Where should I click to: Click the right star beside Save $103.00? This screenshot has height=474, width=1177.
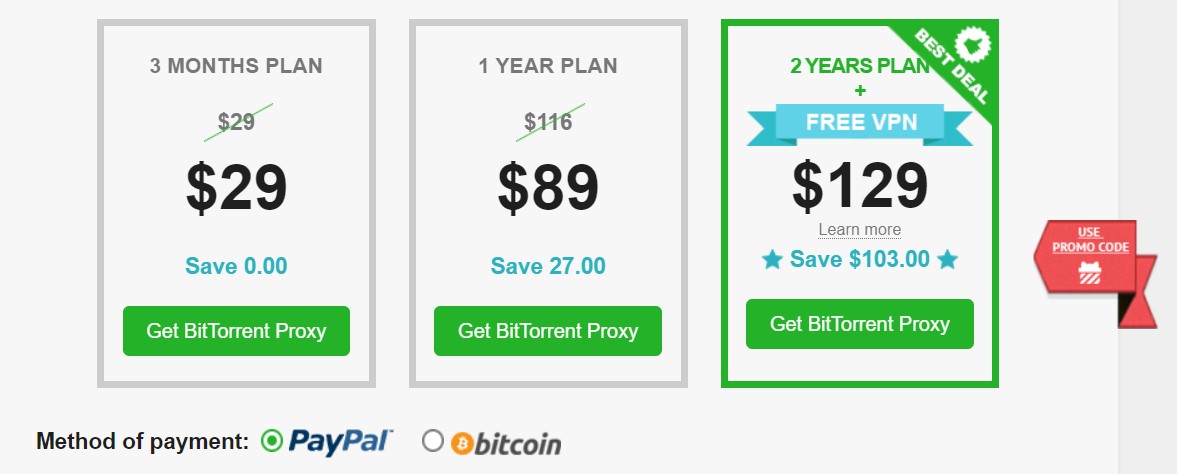pos(948,260)
